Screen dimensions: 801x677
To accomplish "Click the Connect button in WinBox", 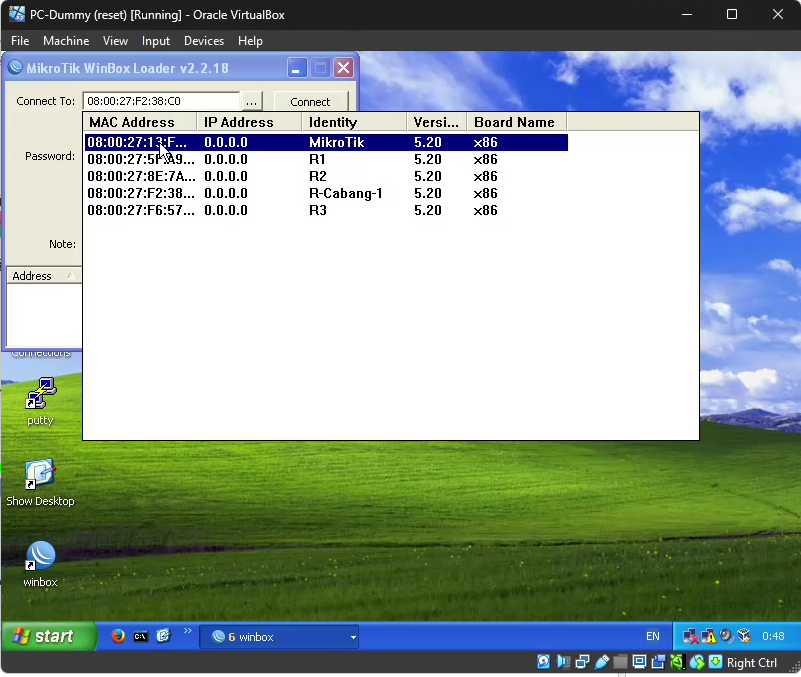I will coord(311,102).
